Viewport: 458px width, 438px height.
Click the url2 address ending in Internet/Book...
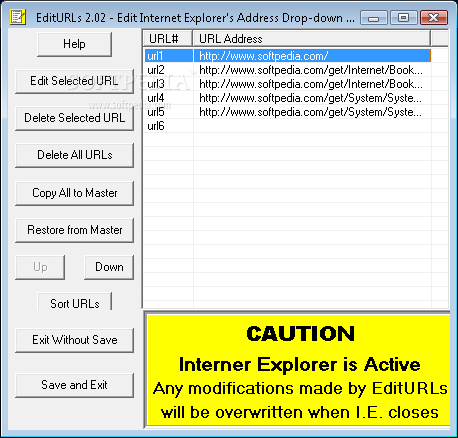point(312,70)
